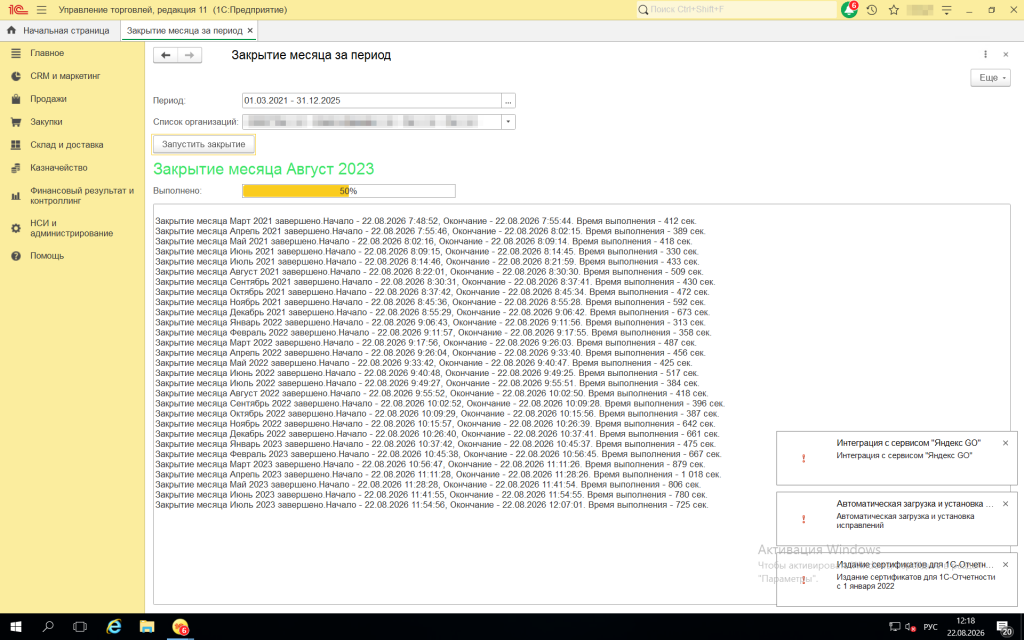The width and height of the screenshot is (1024, 640).
Task: Click Запустить закрытие button
Action: point(204,144)
